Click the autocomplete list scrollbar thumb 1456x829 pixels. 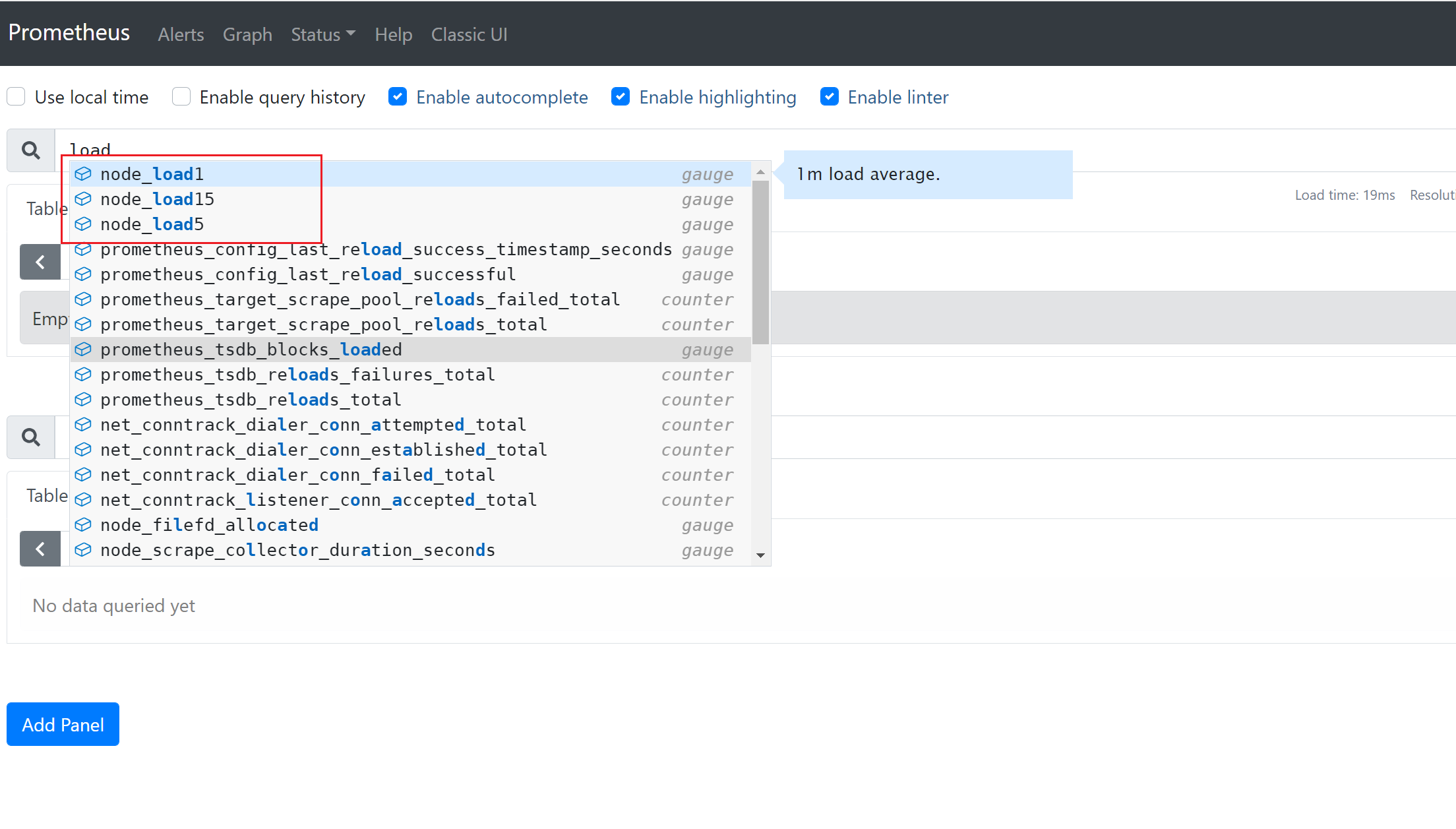click(x=760, y=262)
